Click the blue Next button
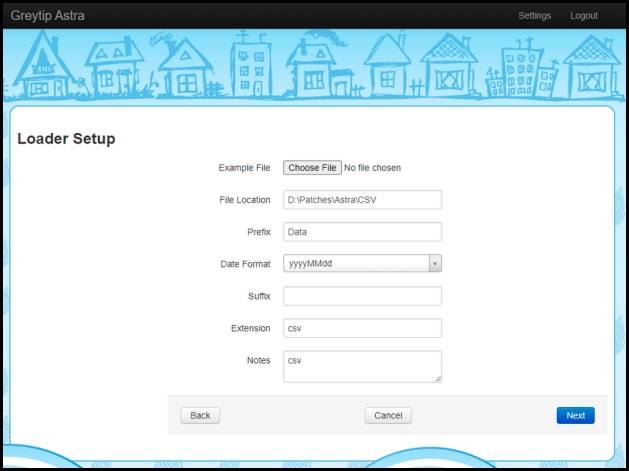629x471 pixels. [x=575, y=416]
